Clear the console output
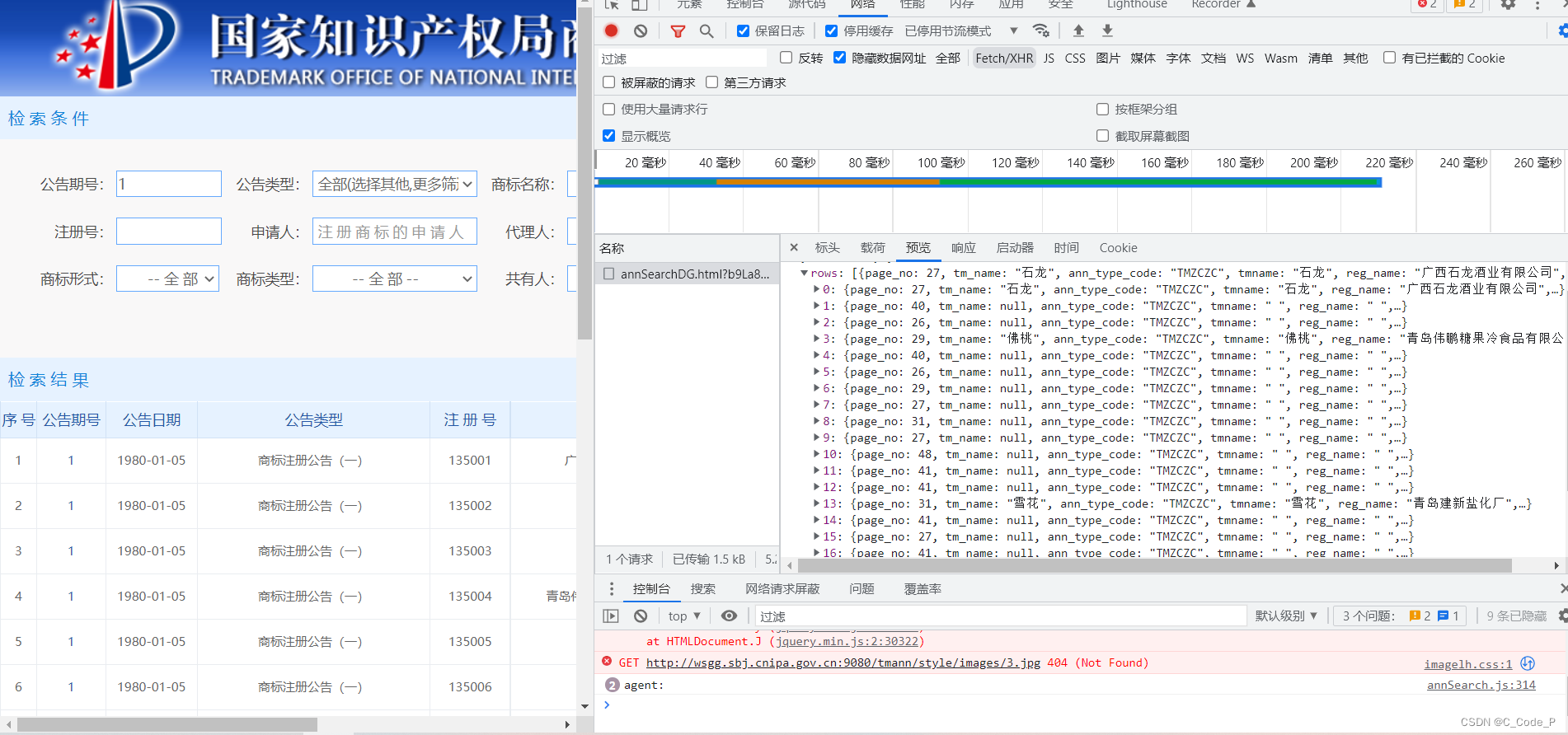Viewport: 1568px width, 735px height. pyautogui.click(x=641, y=616)
